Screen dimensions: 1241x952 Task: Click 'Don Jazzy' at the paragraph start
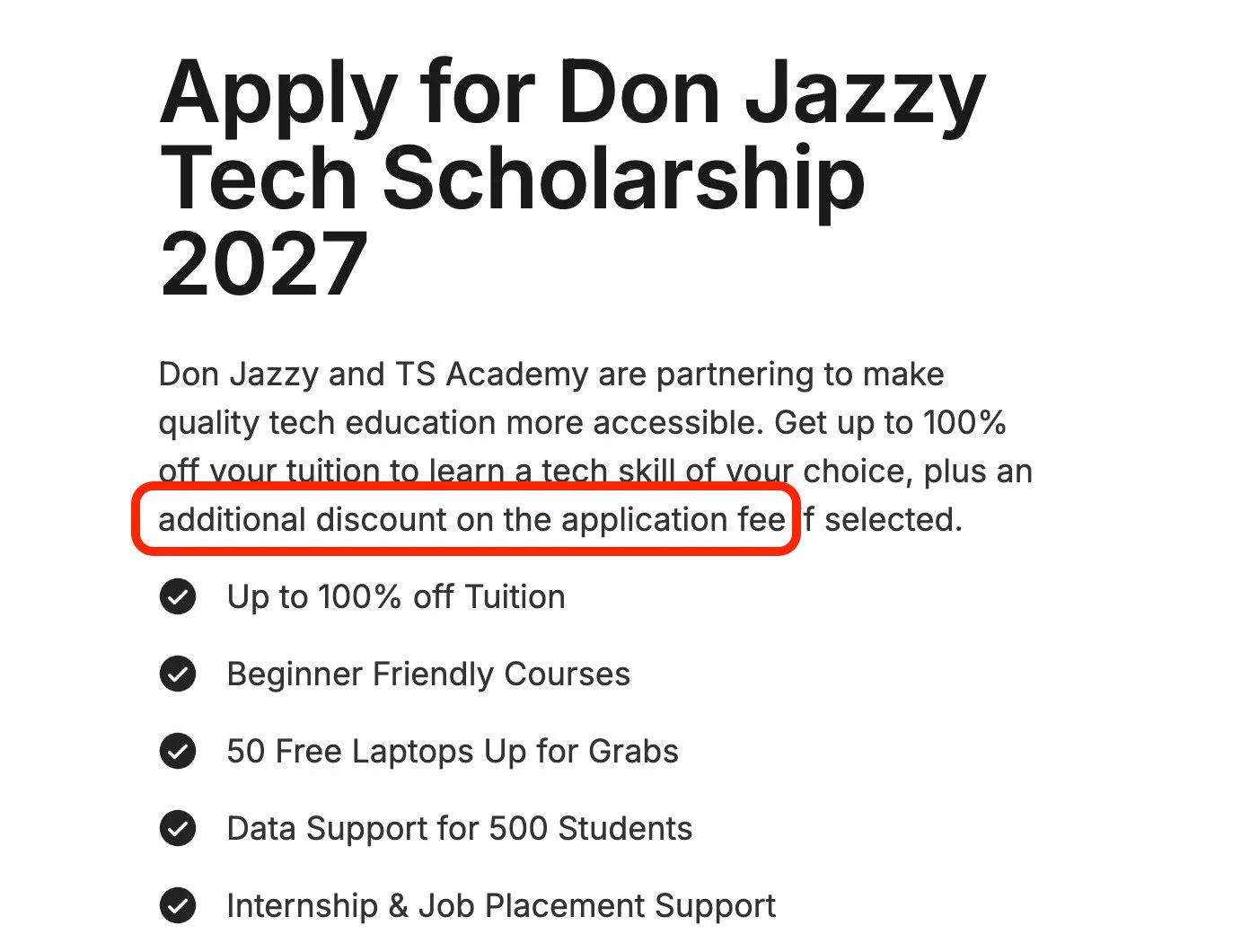(238, 374)
